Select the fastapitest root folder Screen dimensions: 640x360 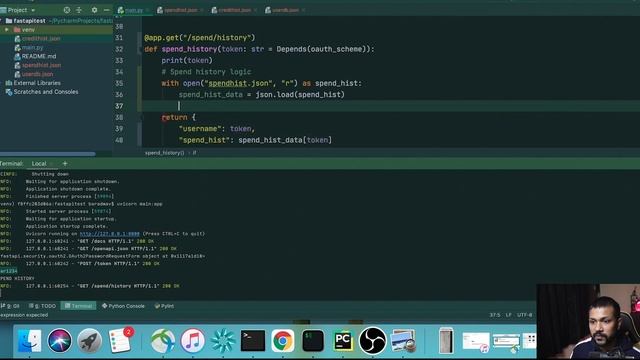point(29,21)
